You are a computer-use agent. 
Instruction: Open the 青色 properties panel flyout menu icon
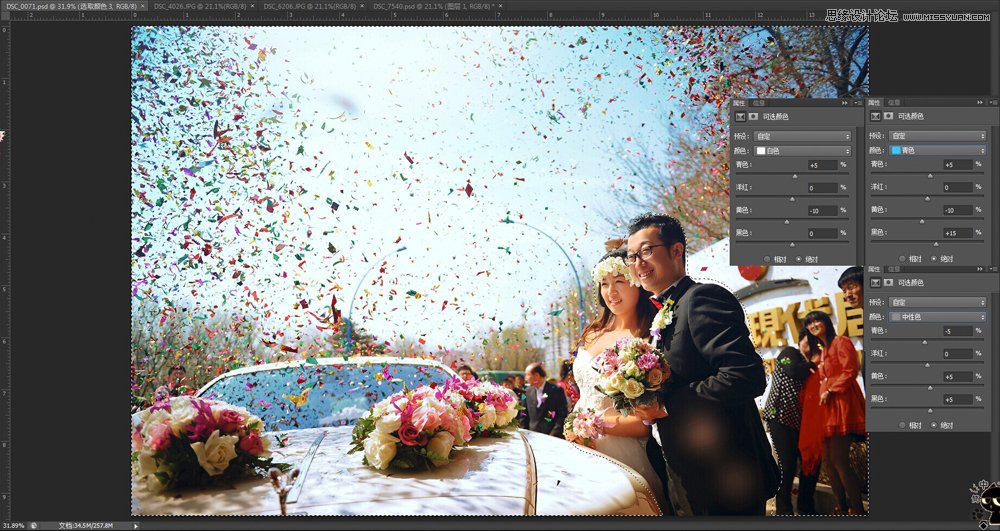992,102
